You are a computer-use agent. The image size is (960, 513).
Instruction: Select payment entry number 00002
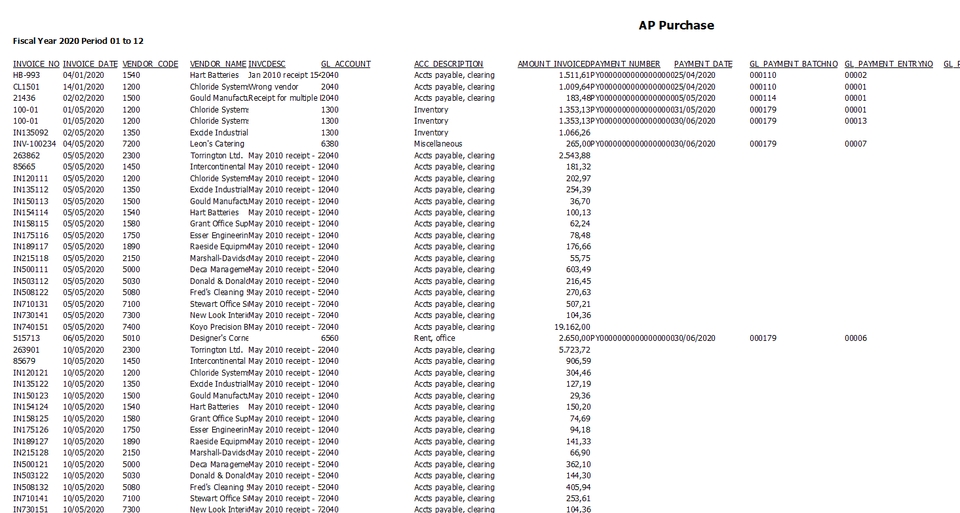855,75
